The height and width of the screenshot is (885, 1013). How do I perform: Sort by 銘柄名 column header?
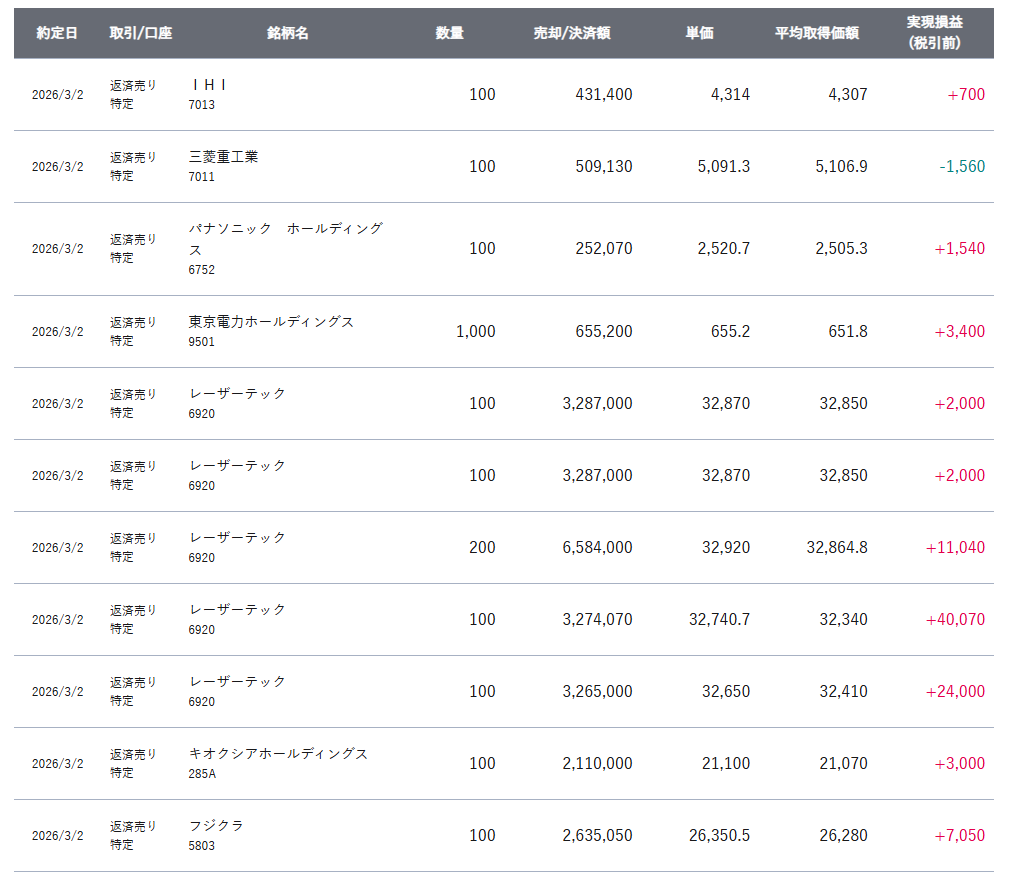(x=288, y=33)
